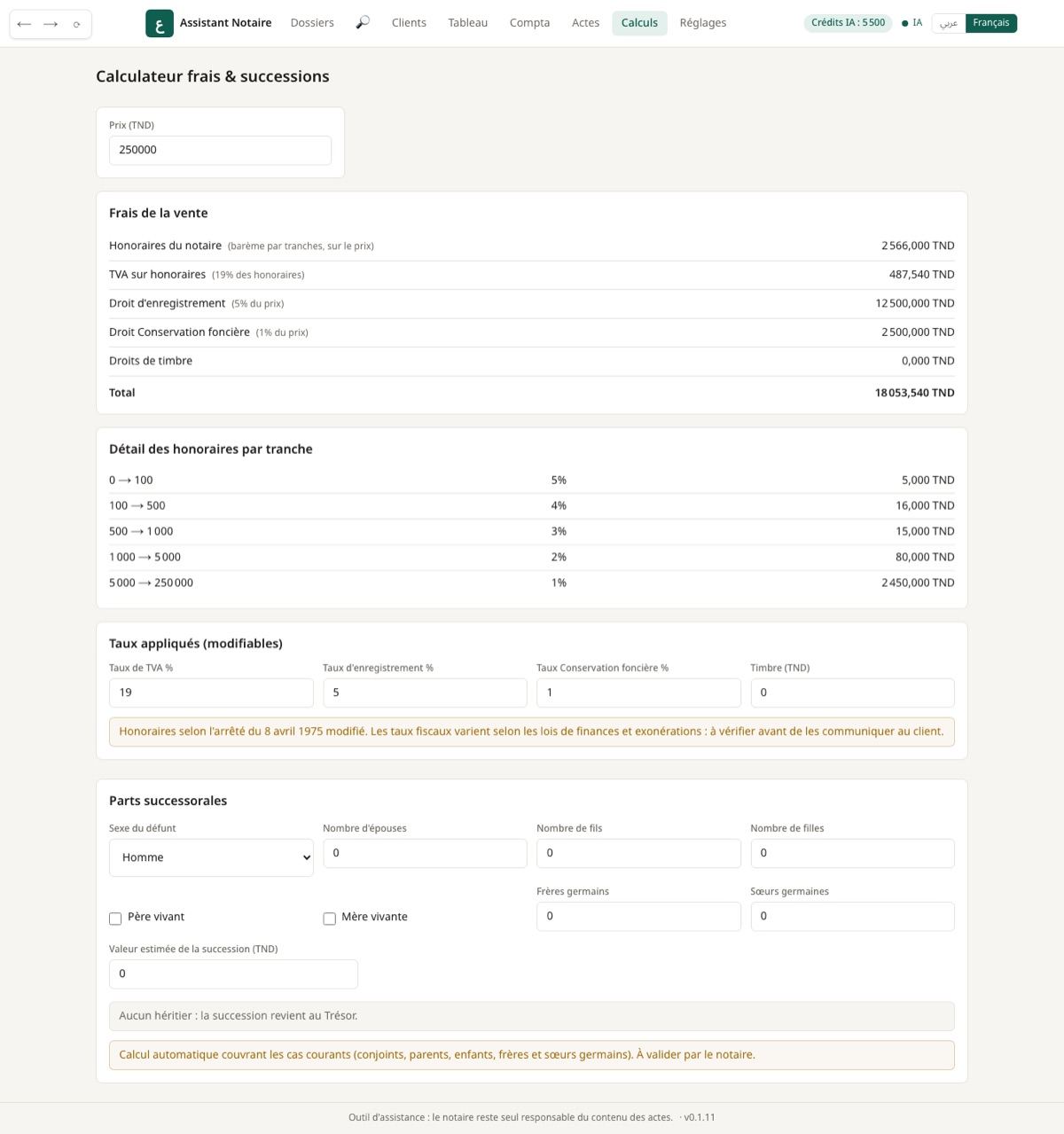Open the Dossiers menu
Image resolution: width=1064 pixels, height=1134 pixels.
tap(312, 23)
